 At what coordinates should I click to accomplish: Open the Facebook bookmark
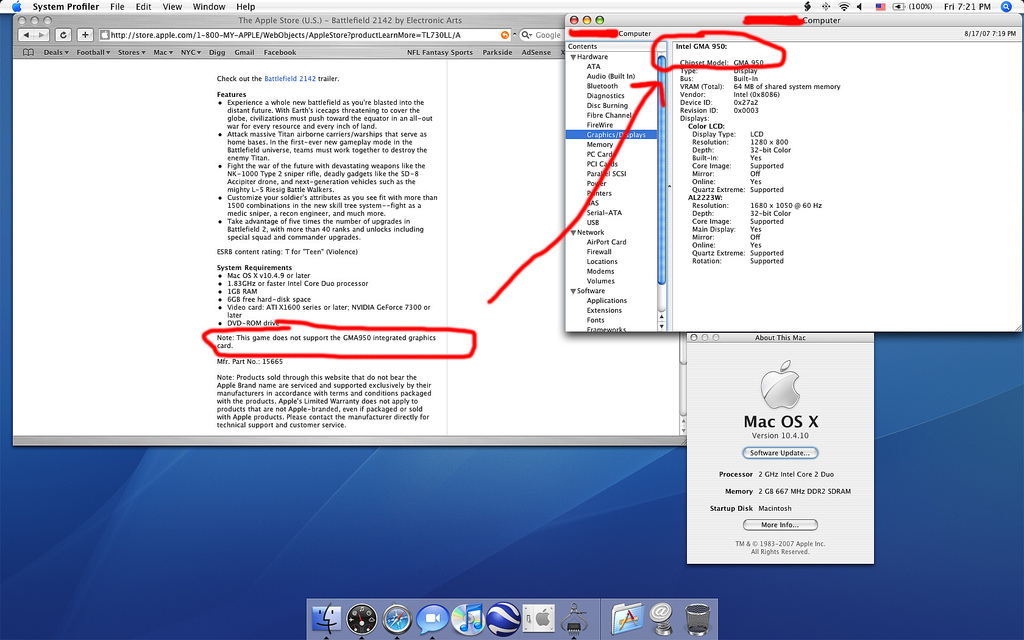280,52
